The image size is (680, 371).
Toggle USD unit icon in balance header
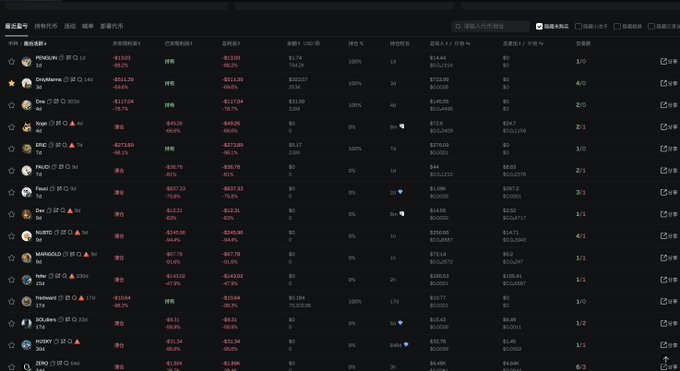pos(317,43)
